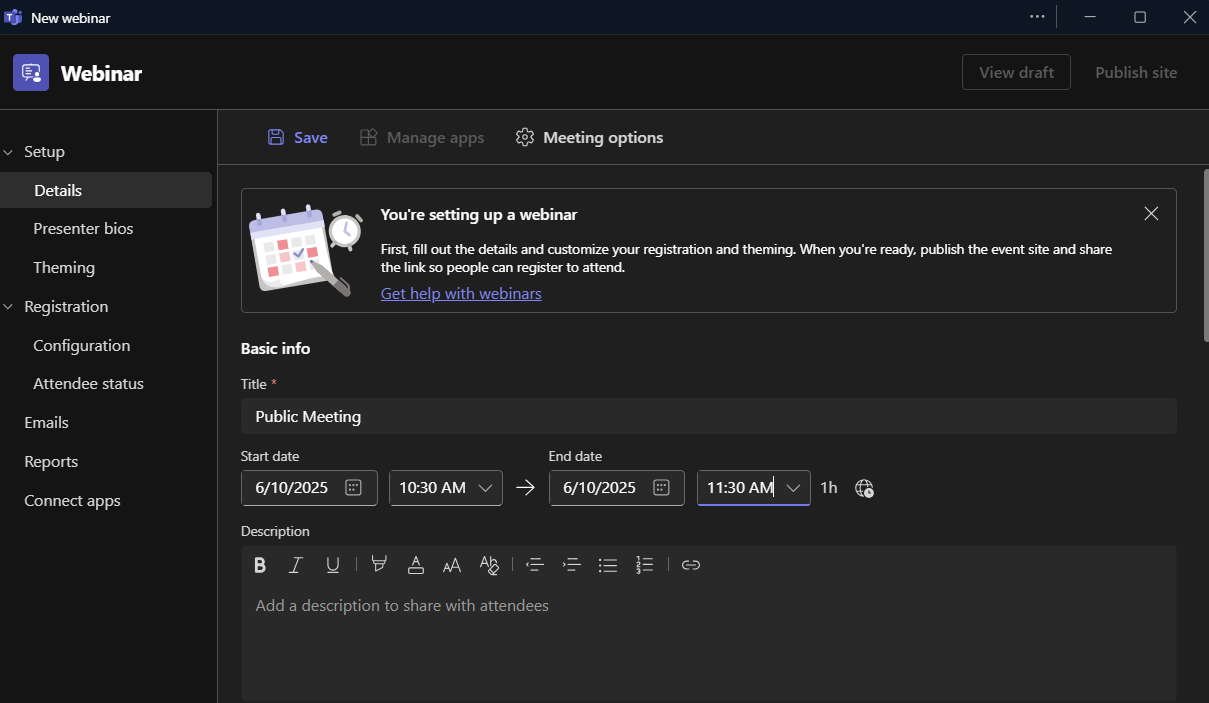The width and height of the screenshot is (1209, 703).
Task: Click the Get help with webinars link
Action: pos(461,293)
